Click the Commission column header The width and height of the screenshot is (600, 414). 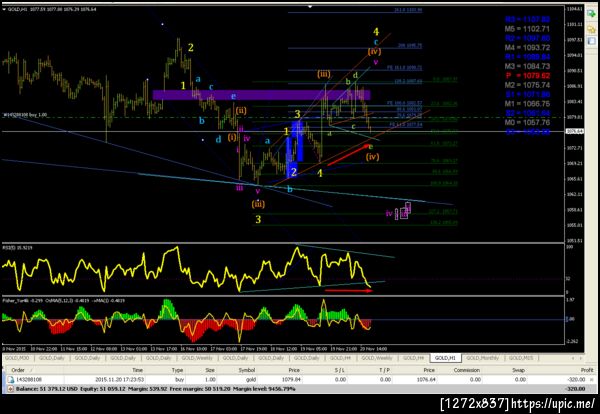pyautogui.click(x=466, y=370)
